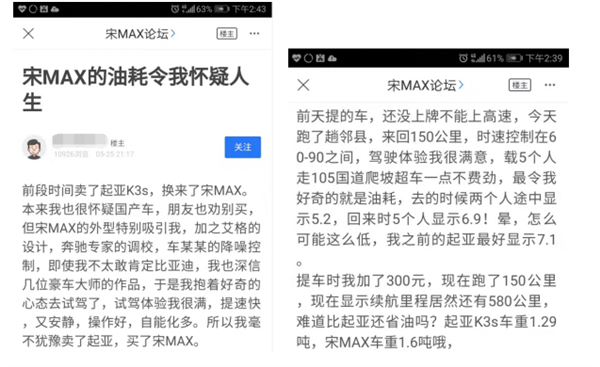Tap the alarm clock icon beside 63%
Viewport: 600px width, 367px height.
[175, 9]
